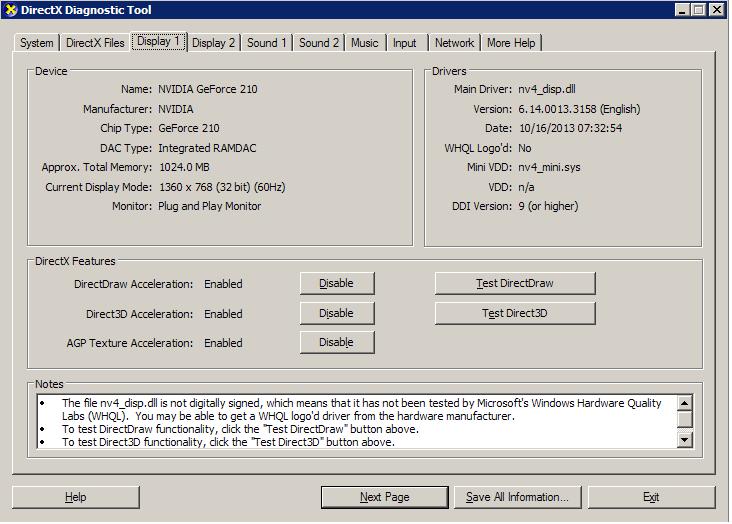
Task: Click the VDD 'n/a' value
Action: pos(526,187)
